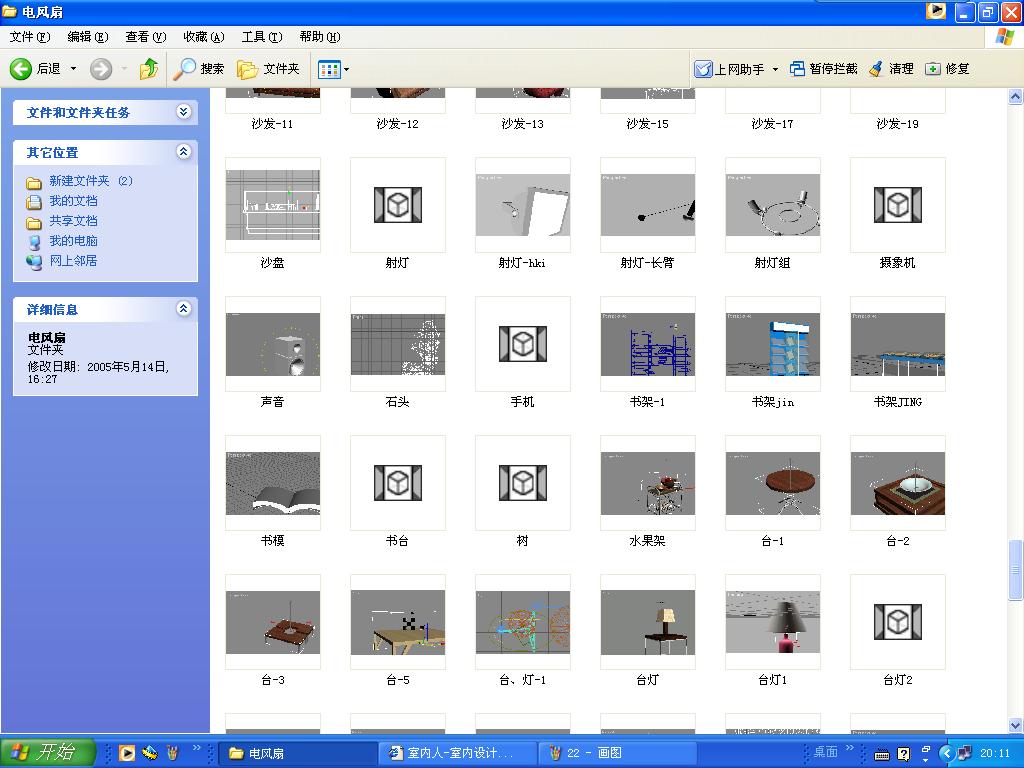Click the vertical scrollbar thumb

point(1015,569)
